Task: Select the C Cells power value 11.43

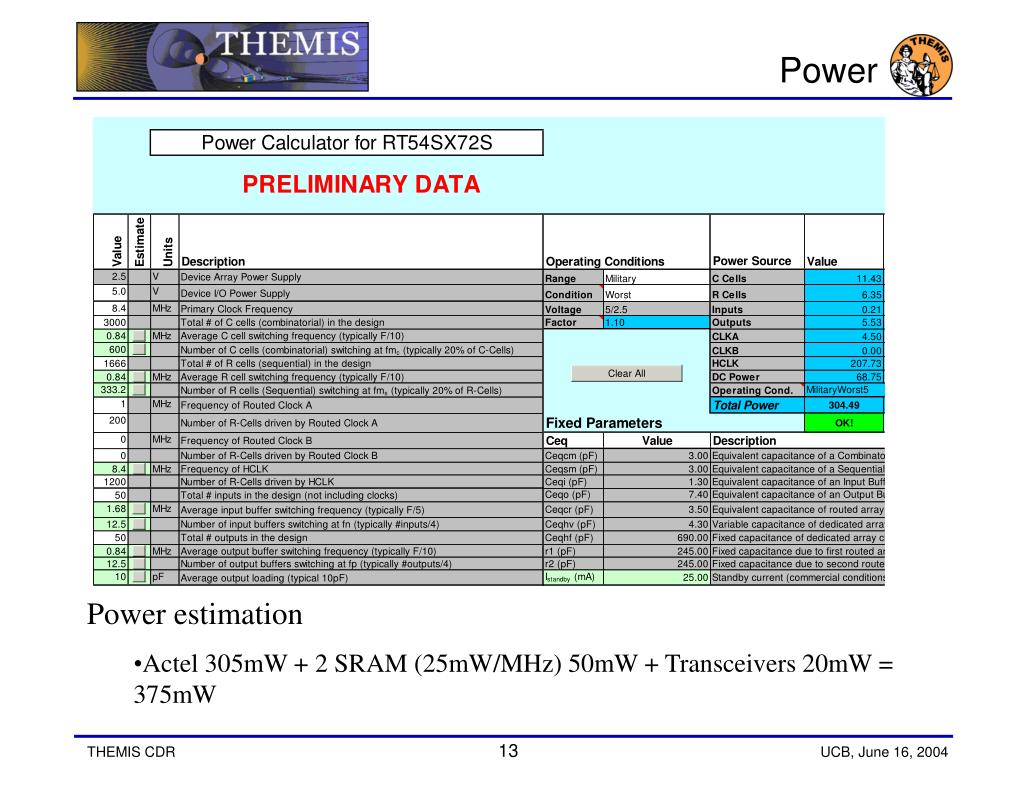Action: [x=844, y=278]
